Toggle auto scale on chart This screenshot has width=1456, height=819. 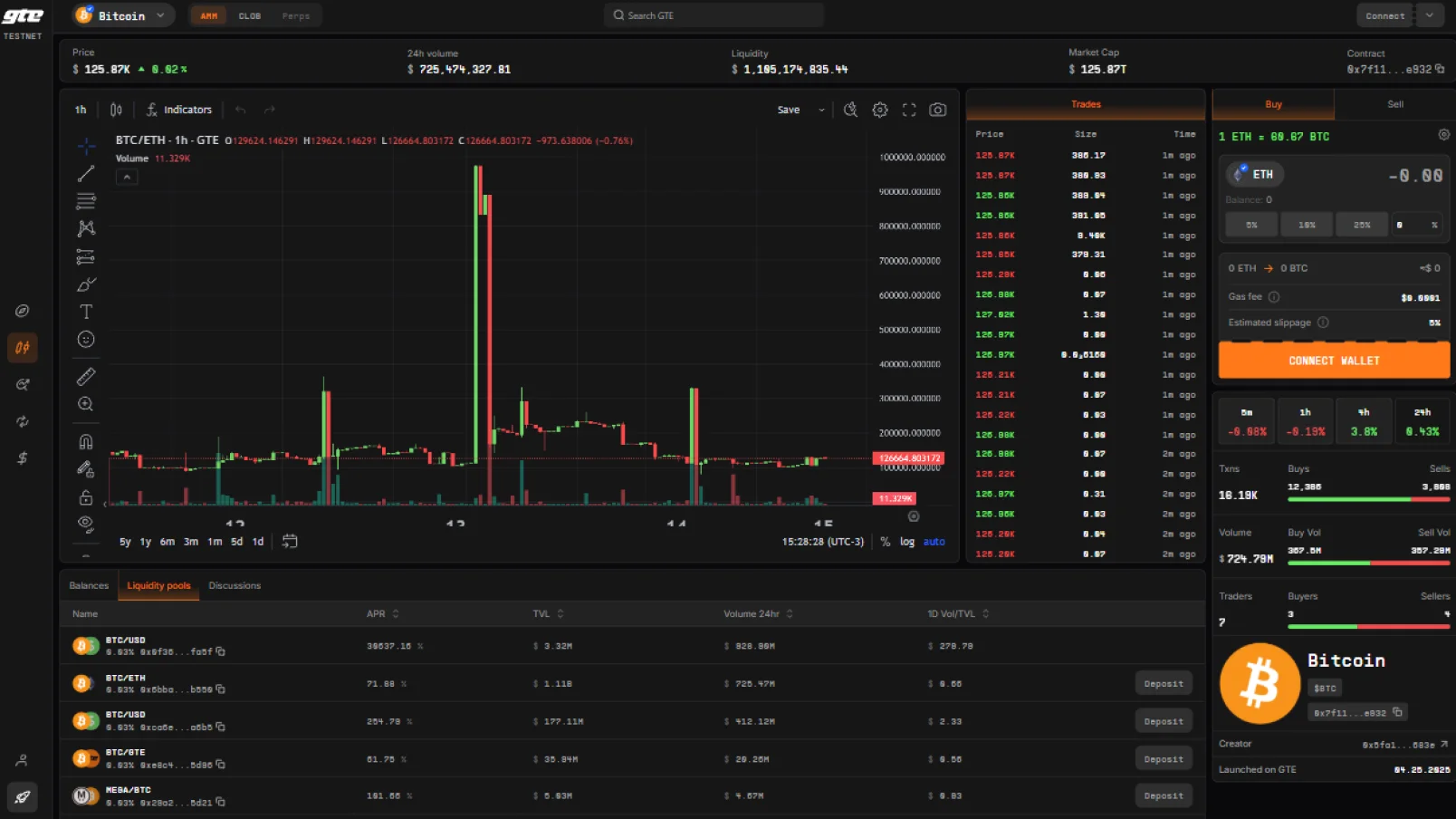934,542
